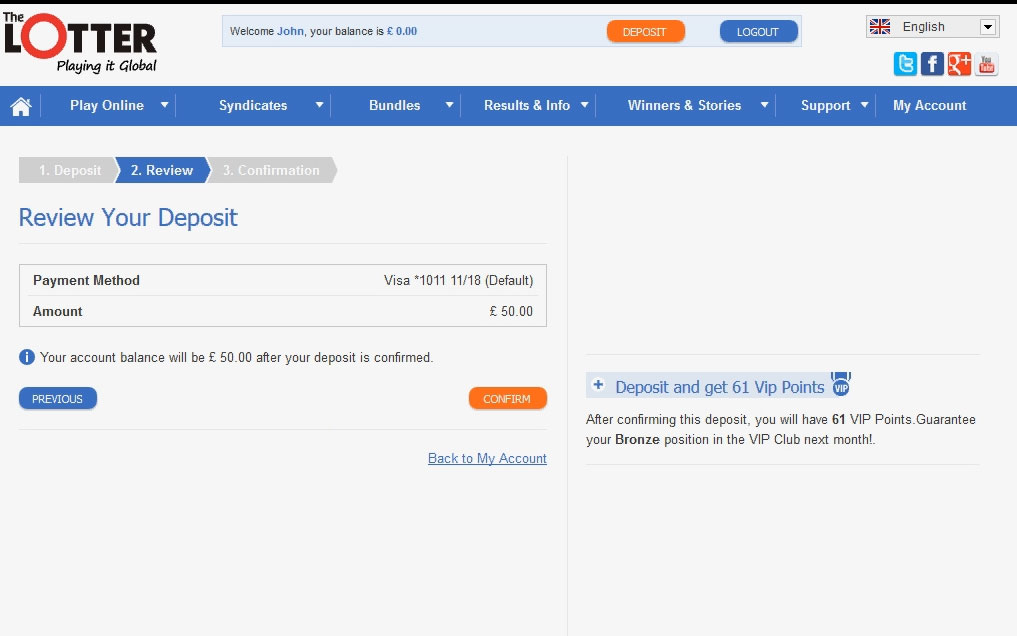This screenshot has width=1017, height=636.
Task: Click the Back to My Account link
Action: [x=487, y=458]
